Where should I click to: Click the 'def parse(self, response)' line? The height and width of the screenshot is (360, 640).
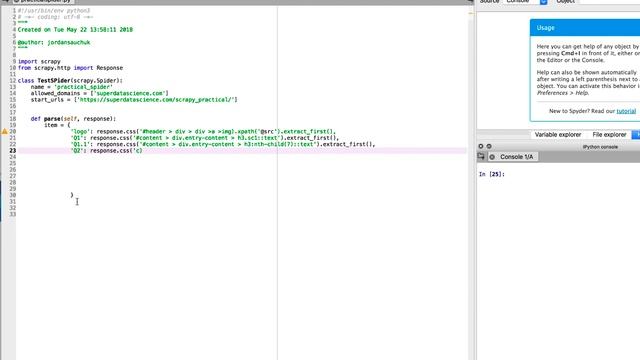pos(73,119)
